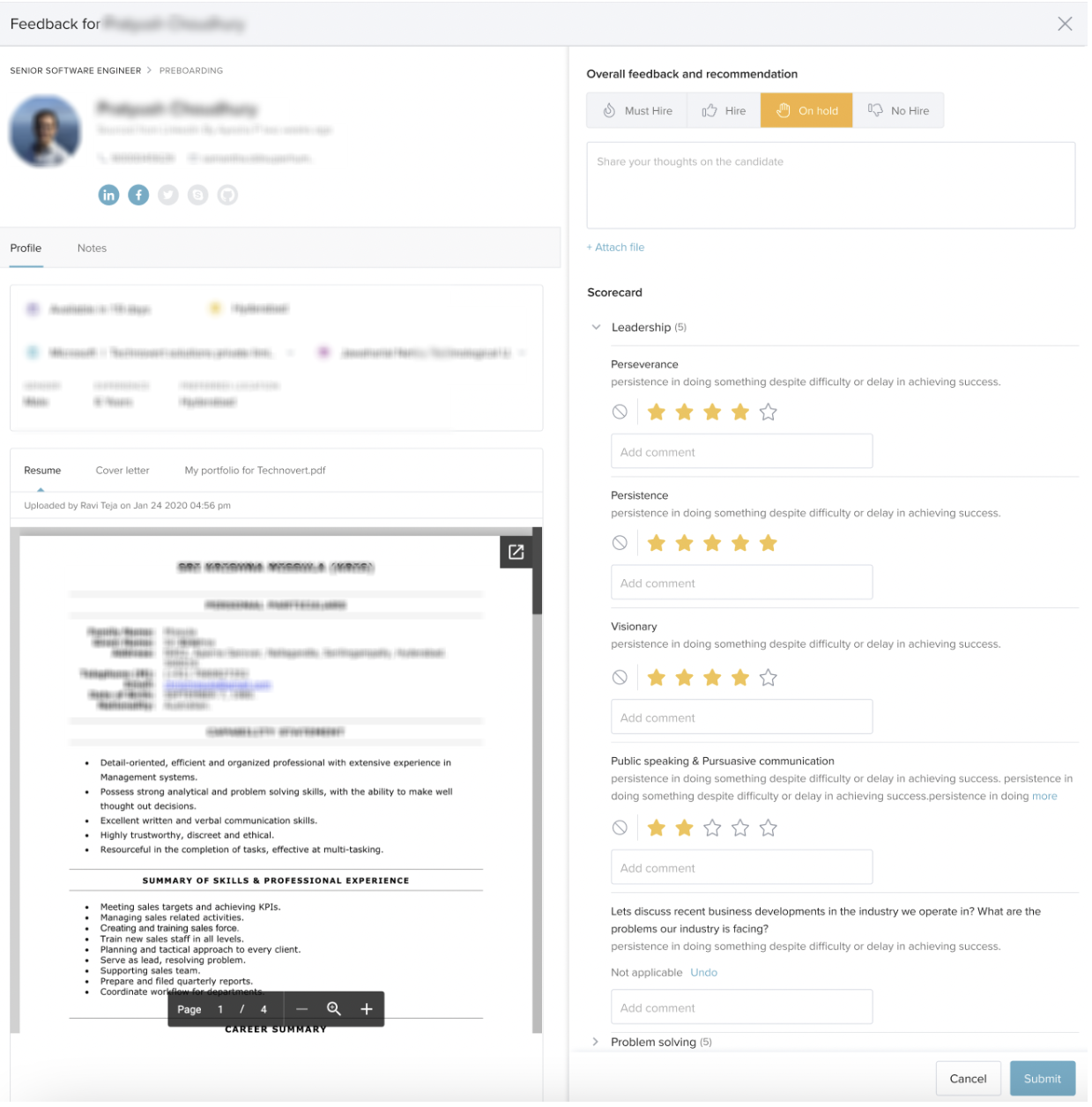Image resolution: width=1092 pixels, height=1107 pixels.
Task: Mark Perseverance as not applicable icon
Action: coord(621,413)
